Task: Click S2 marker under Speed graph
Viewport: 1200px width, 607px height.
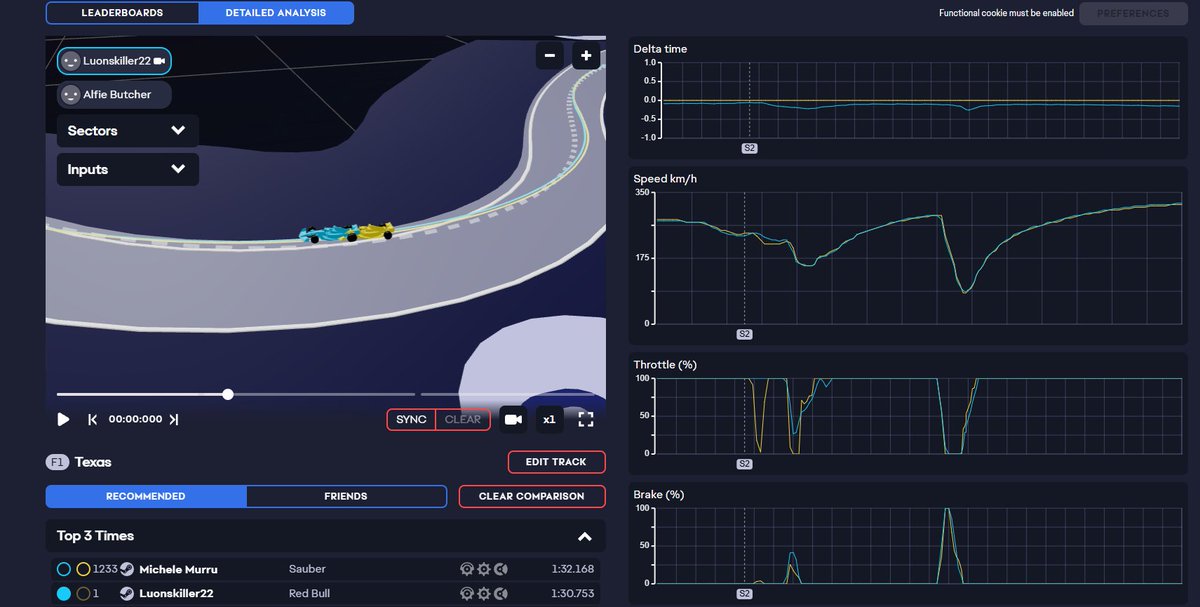Action: tap(744, 334)
